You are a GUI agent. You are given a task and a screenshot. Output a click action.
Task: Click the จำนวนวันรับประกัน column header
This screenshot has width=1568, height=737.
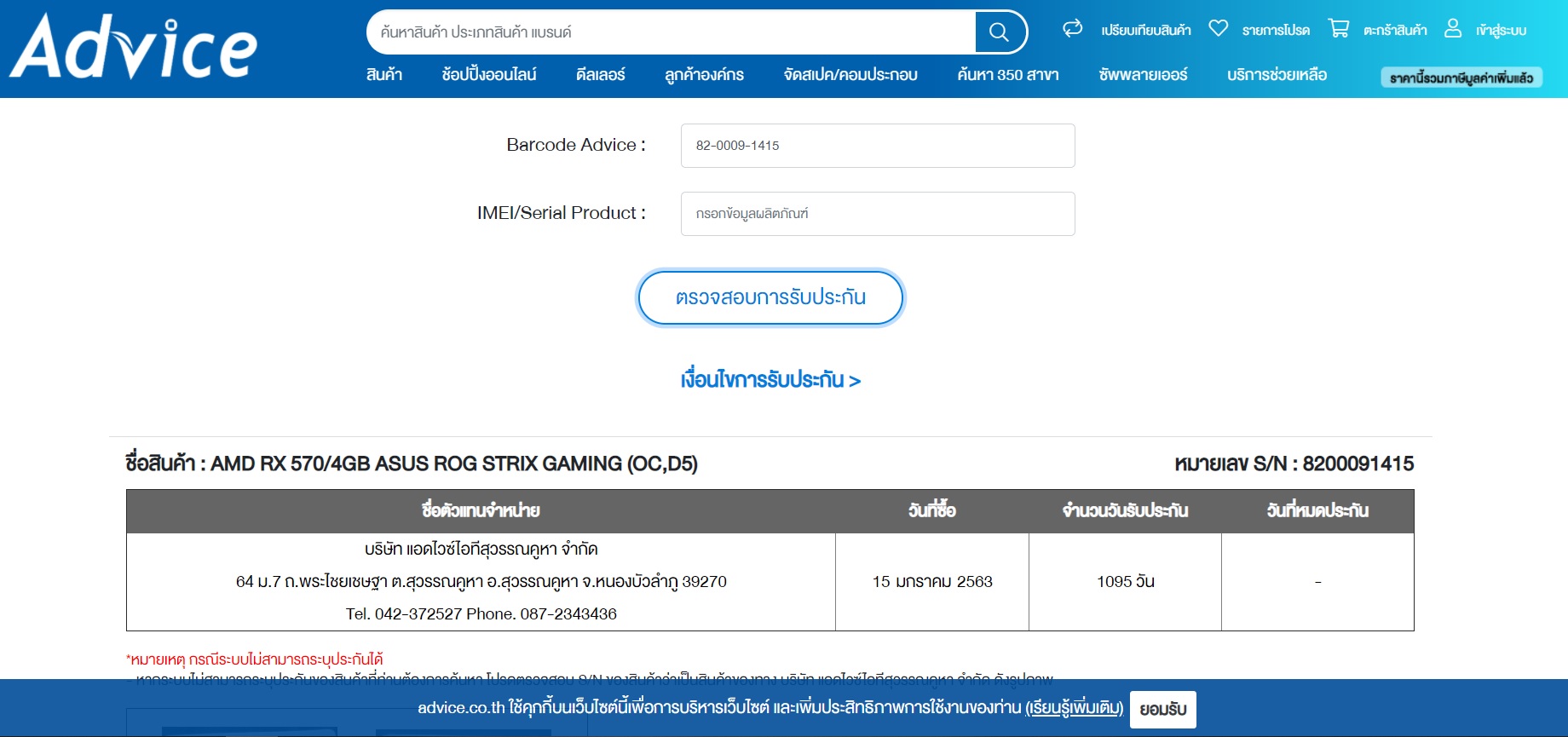tap(1125, 511)
